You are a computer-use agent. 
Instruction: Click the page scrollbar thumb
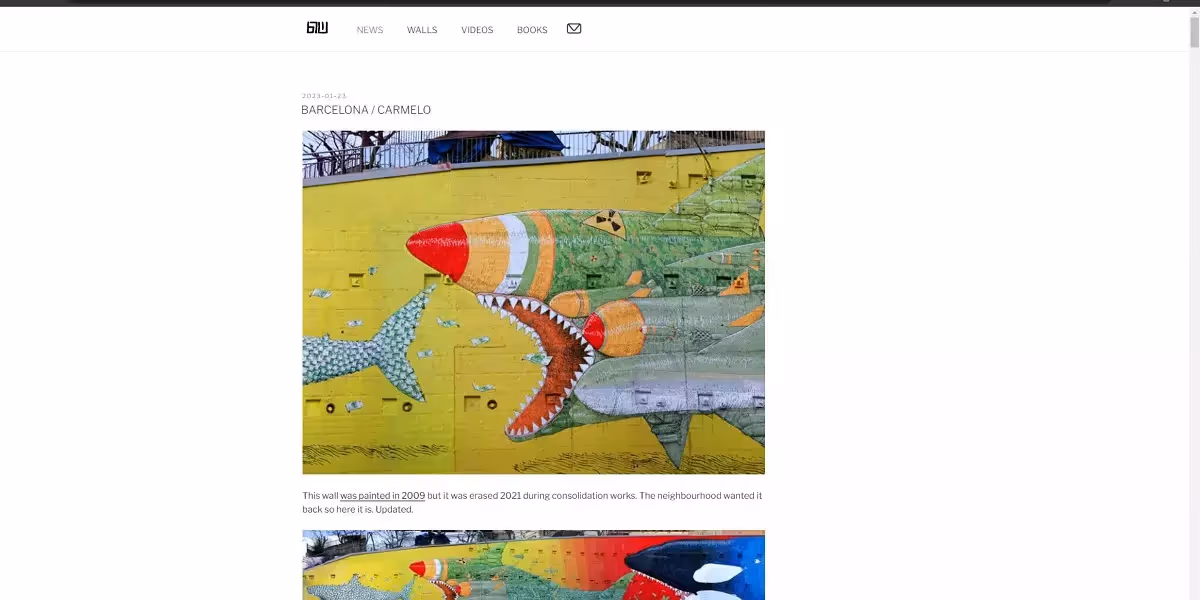coord(1194,31)
